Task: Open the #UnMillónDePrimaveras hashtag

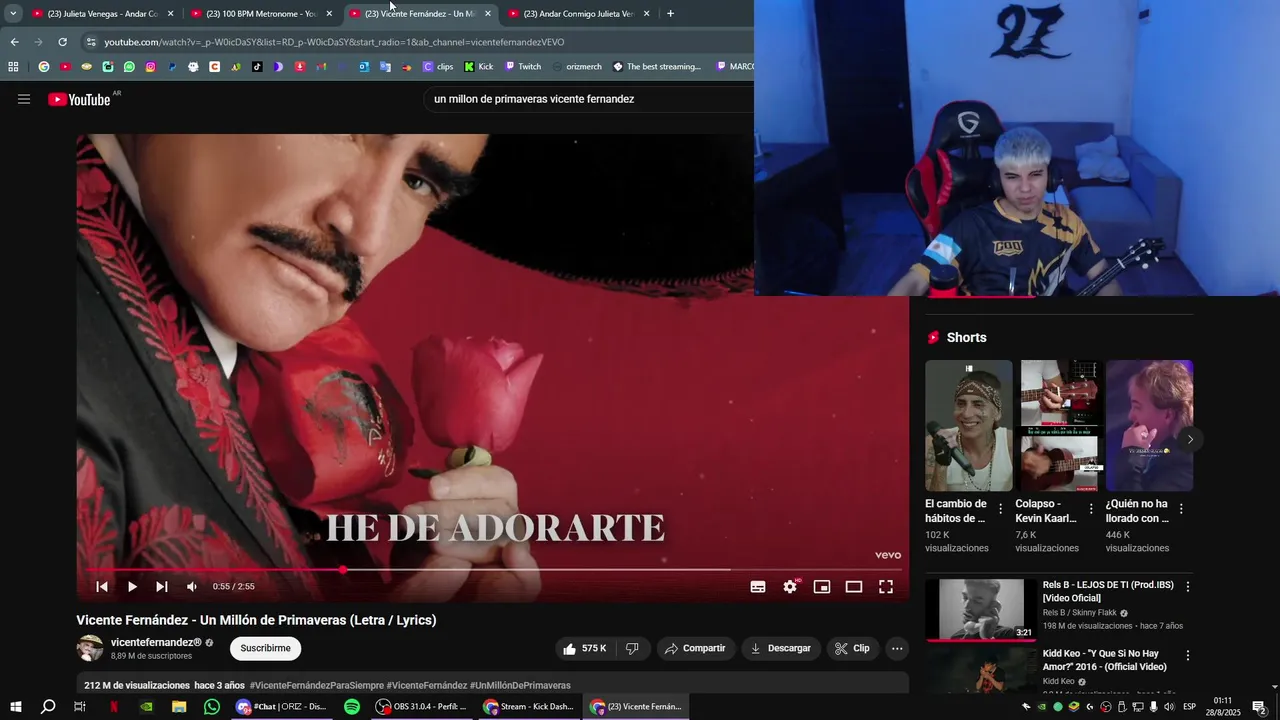Action: pos(520,686)
